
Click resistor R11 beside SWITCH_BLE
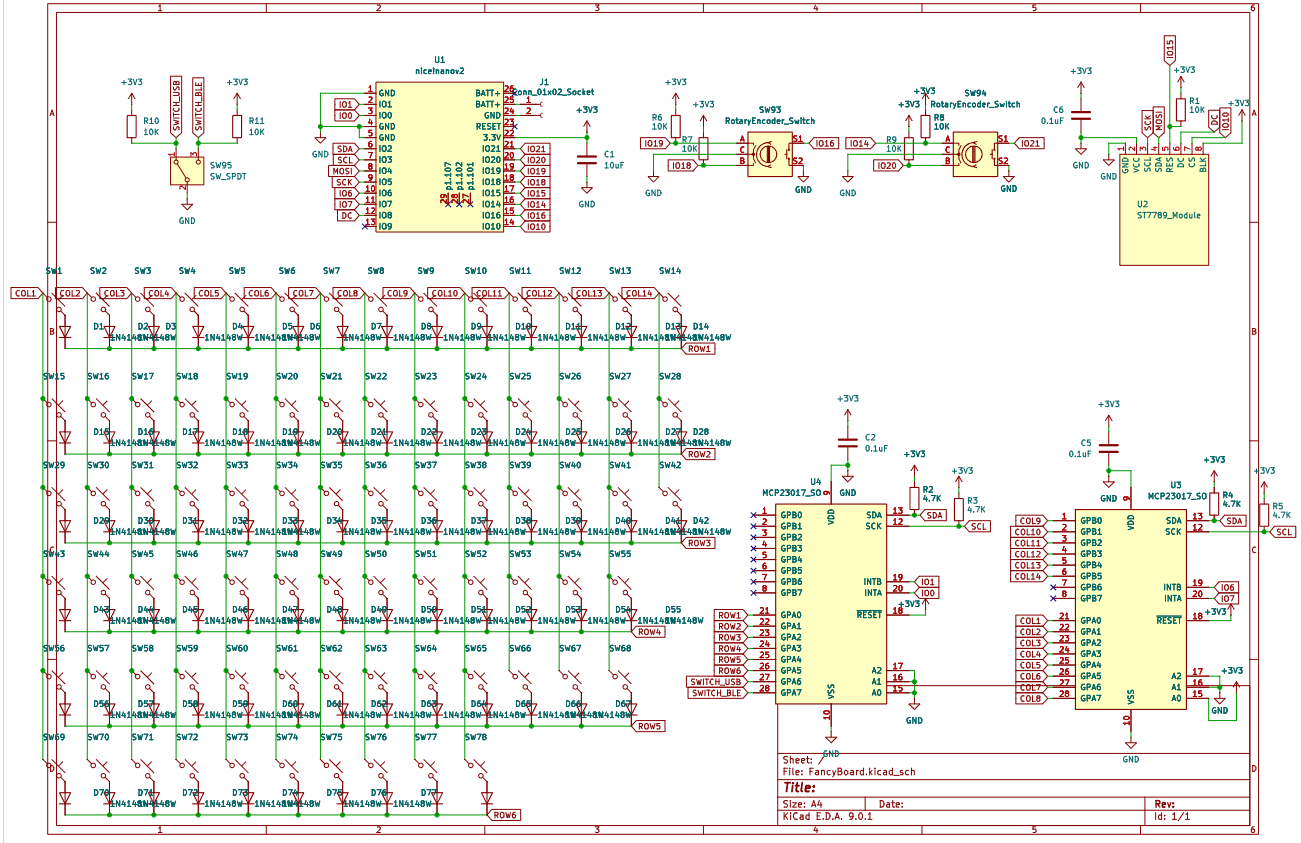[x=237, y=126]
